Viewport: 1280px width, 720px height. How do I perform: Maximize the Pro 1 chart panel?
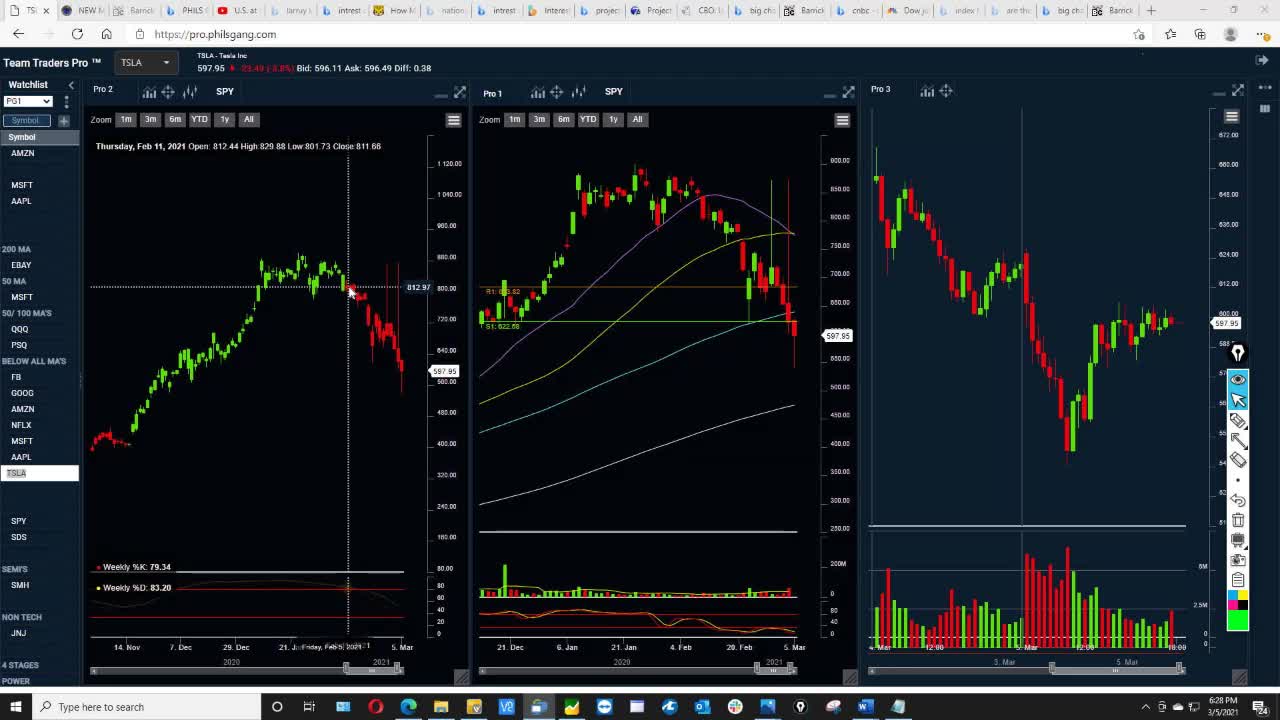pos(849,92)
